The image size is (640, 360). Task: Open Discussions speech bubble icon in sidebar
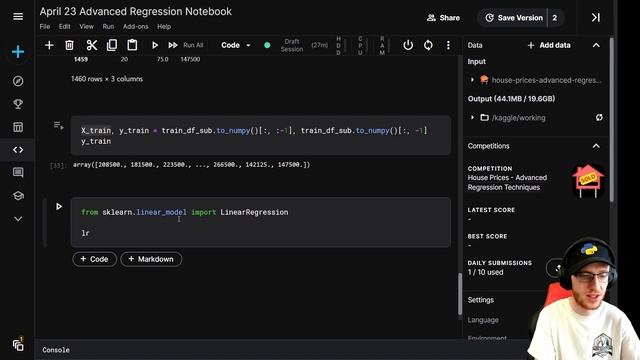[18, 173]
